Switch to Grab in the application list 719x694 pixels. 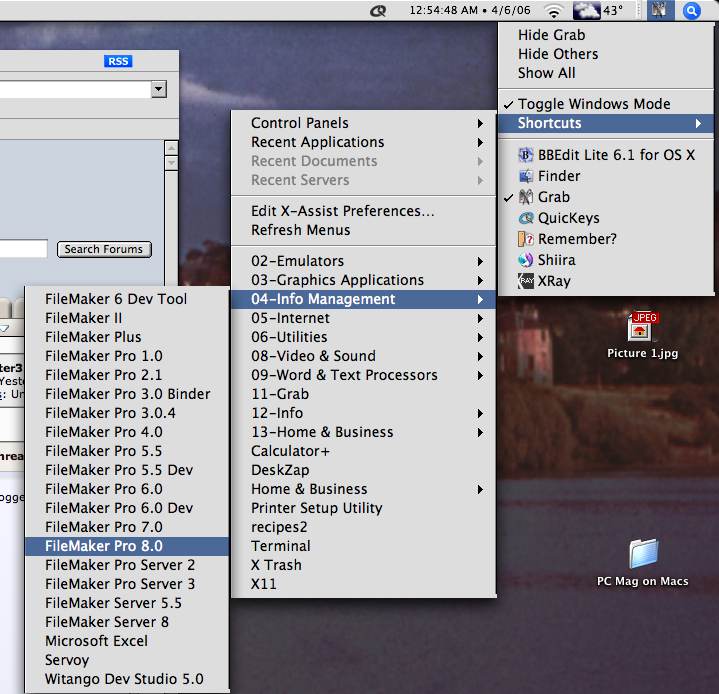pos(606,197)
